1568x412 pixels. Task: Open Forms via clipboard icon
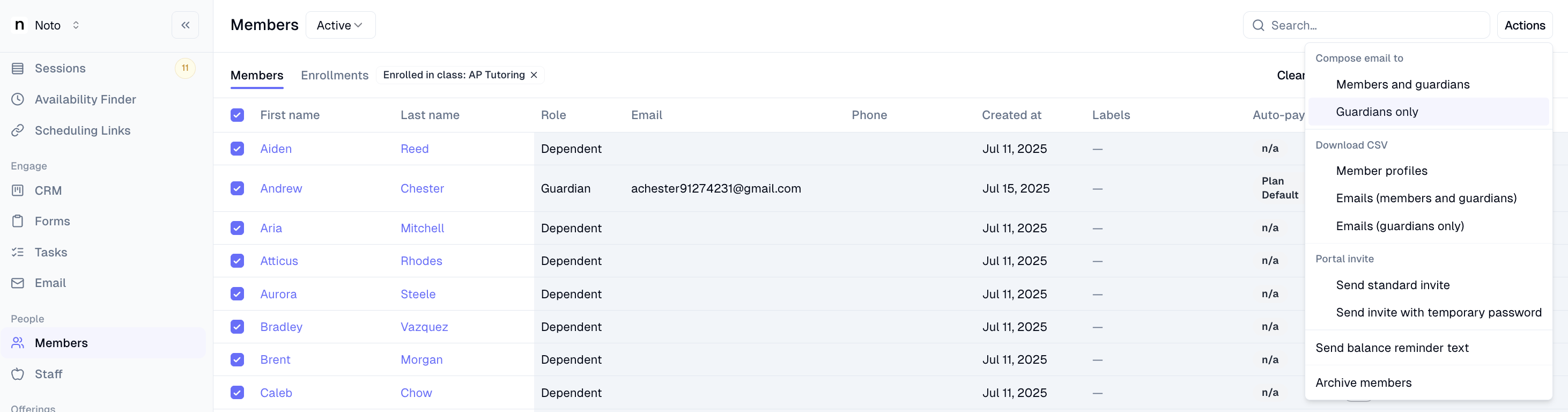18,221
